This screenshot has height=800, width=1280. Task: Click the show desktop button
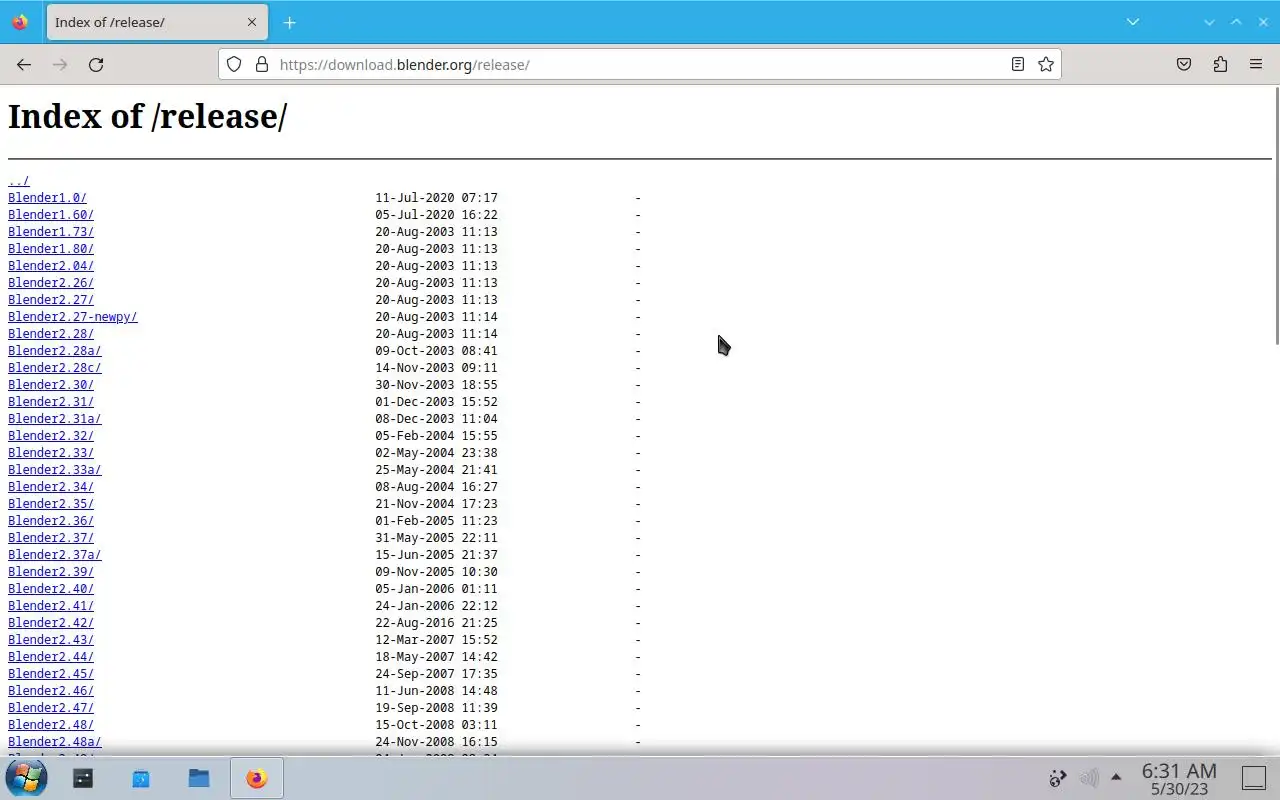coord(1254,778)
